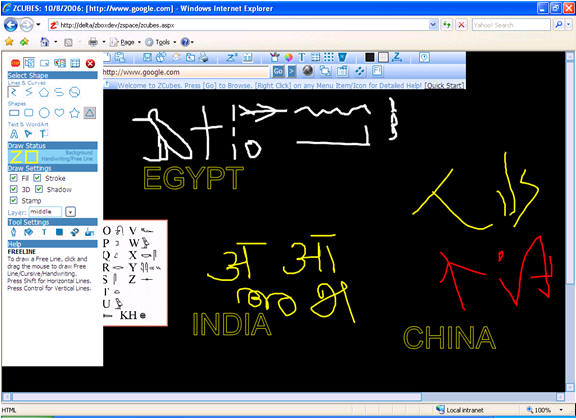Toggle the Fill checkbox

point(14,178)
